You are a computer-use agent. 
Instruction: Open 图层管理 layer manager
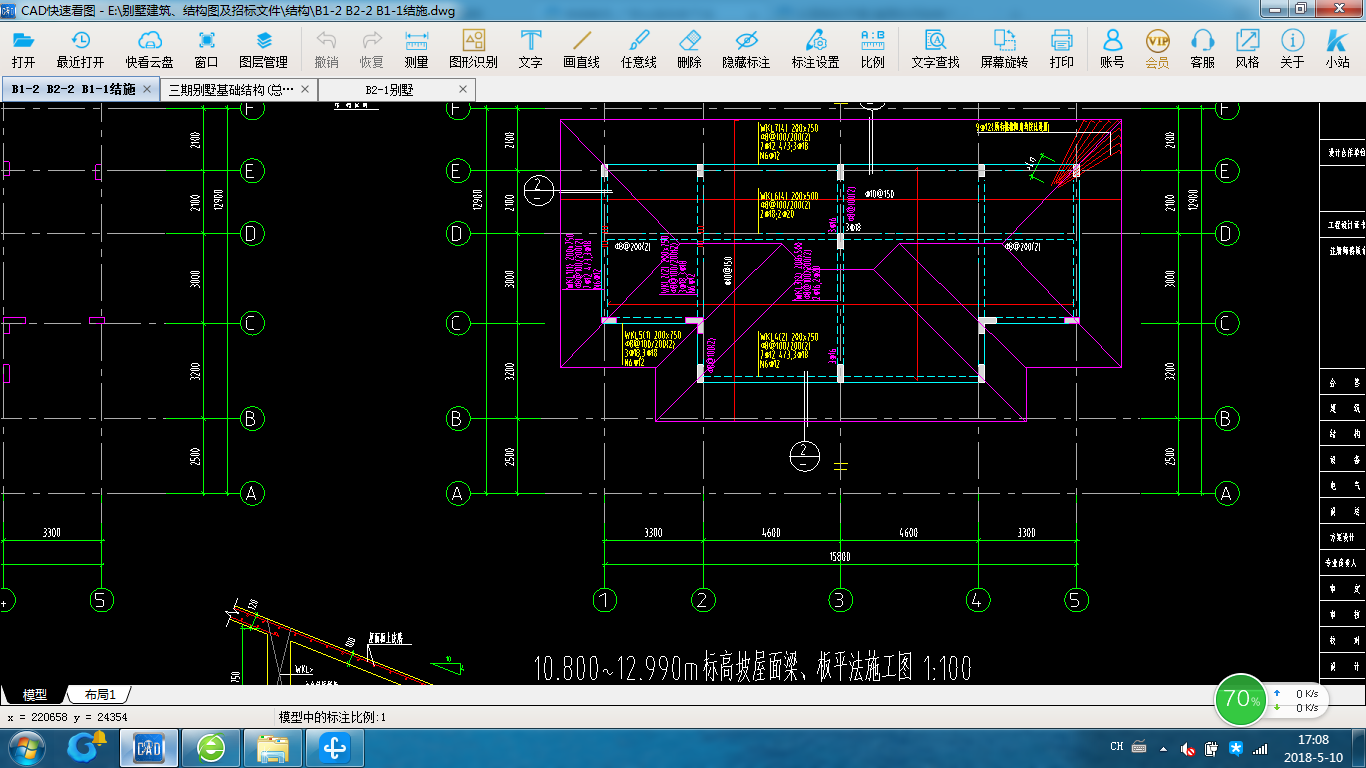(263, 49)
